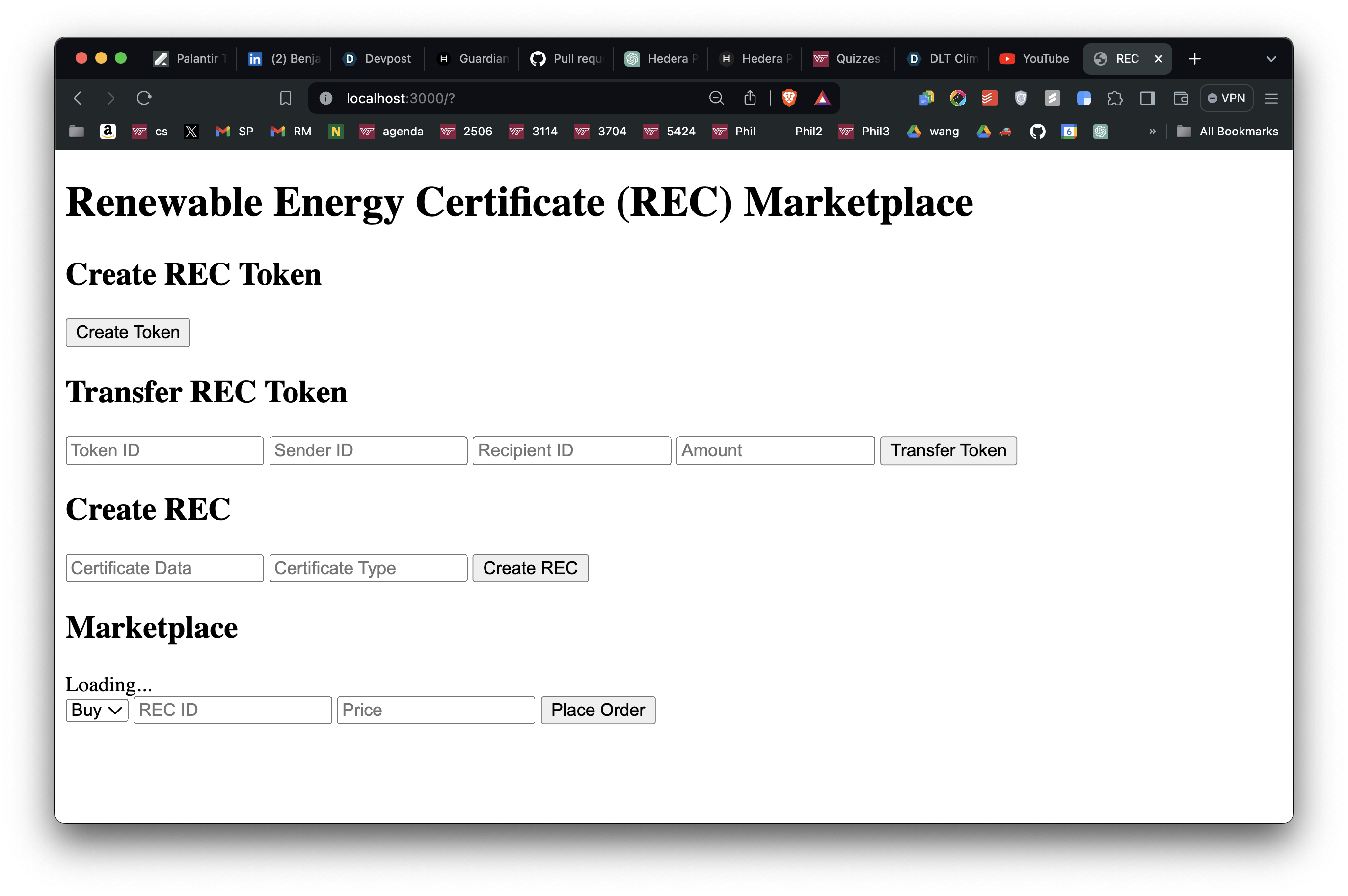The image size is (1348, 896).
Task: Open the Buy order type dropdown
Action: [x=97, y=710]
